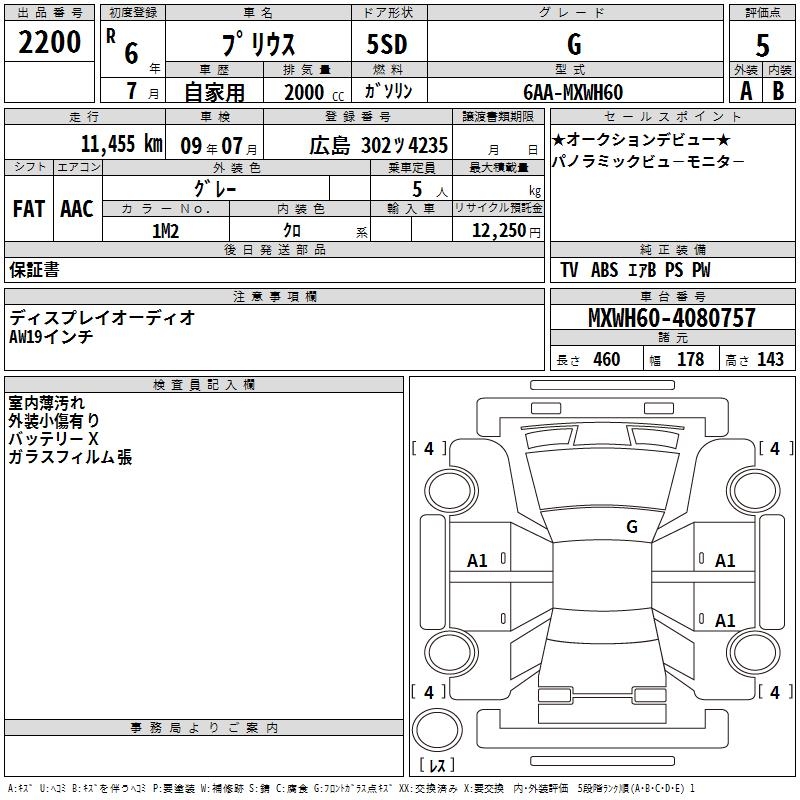The height and width of the screenshot is (800, 800).
Task: Click color number 1M2
Action: 166,231
